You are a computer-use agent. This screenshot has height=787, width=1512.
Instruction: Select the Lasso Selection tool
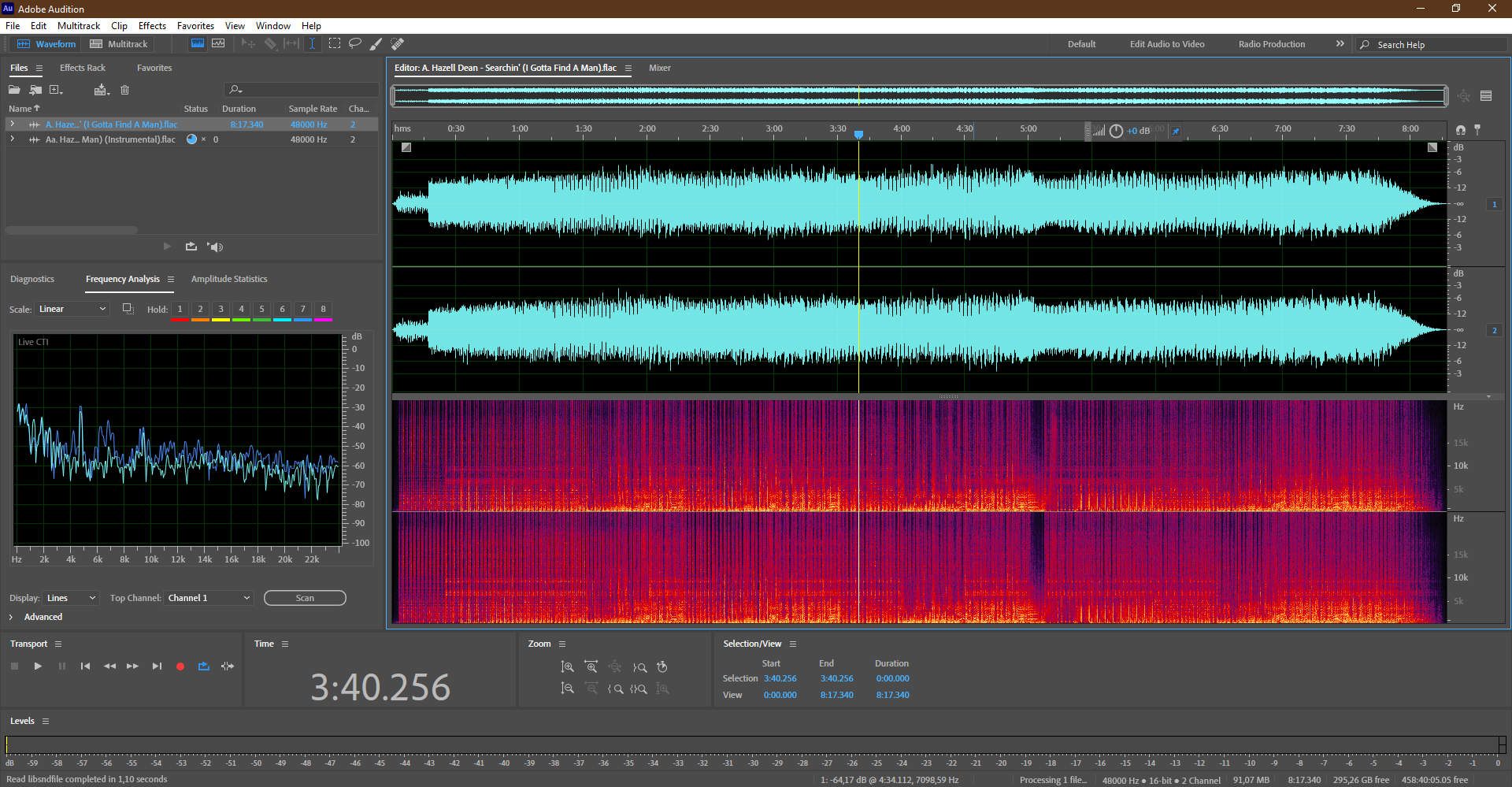355,43
